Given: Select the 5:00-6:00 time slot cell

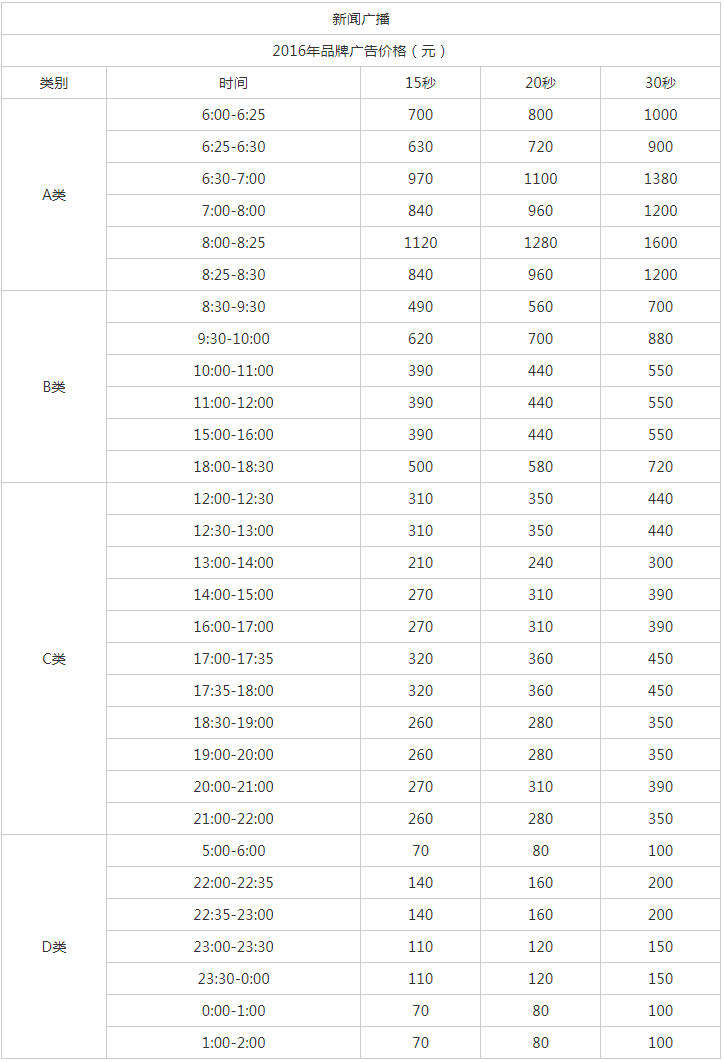Looking at the screenshot, I should 234,850.
